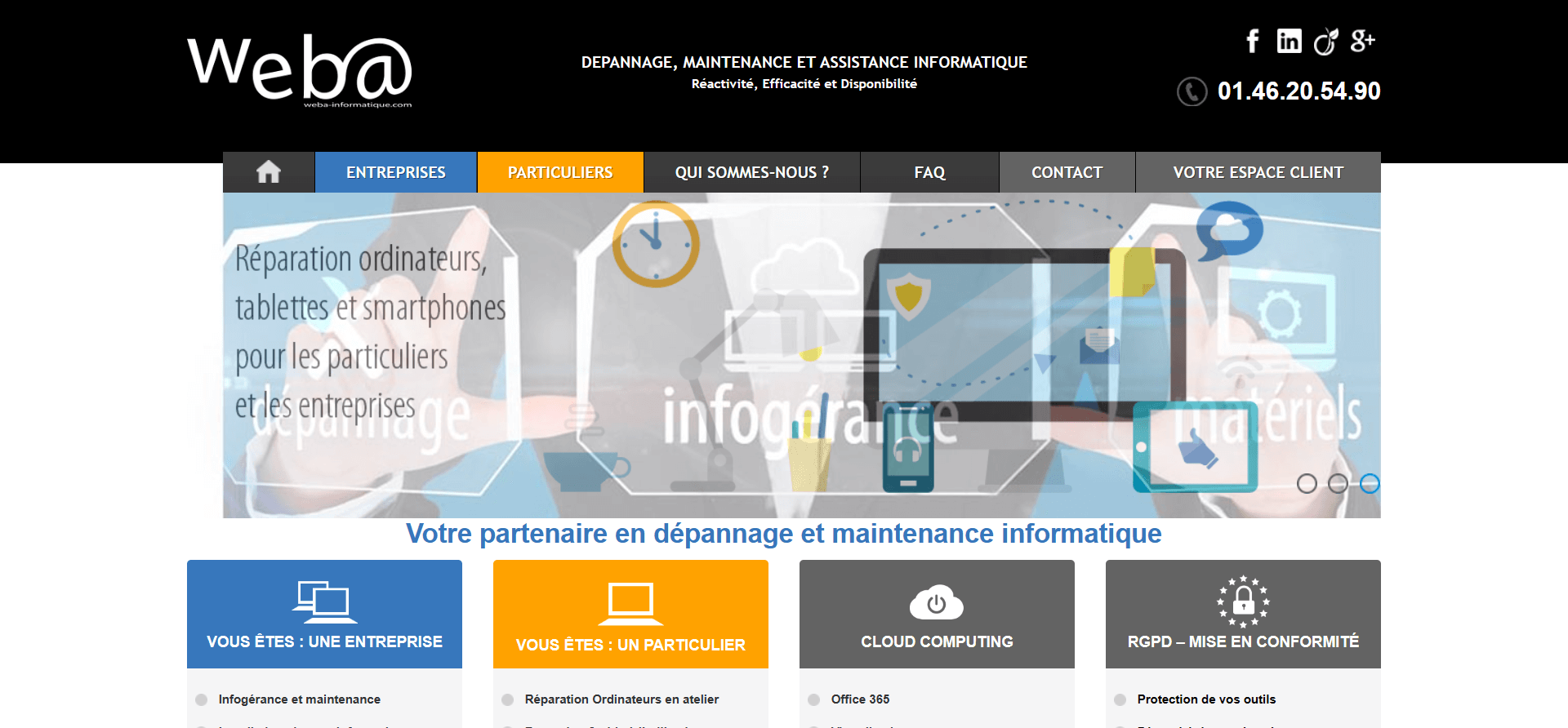
Task: Click the phone icon beside the number
Action: coord(1192,91)
